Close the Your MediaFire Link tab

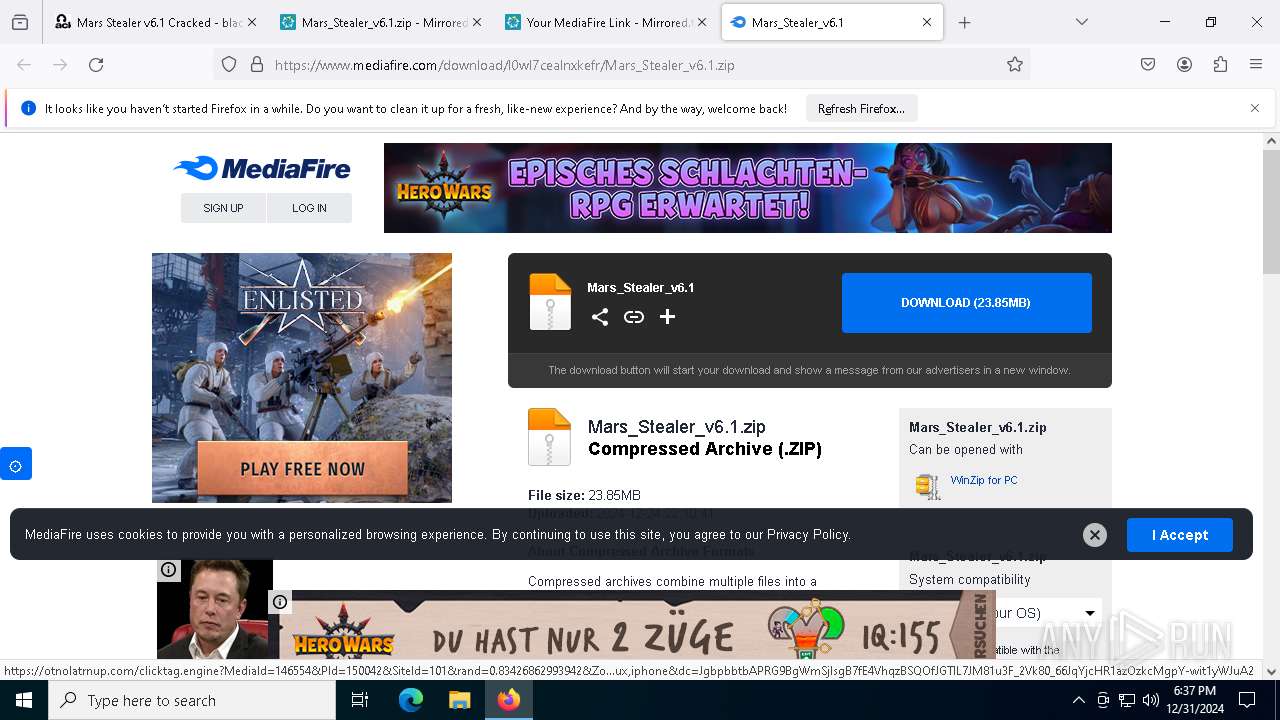coord(701,22)
